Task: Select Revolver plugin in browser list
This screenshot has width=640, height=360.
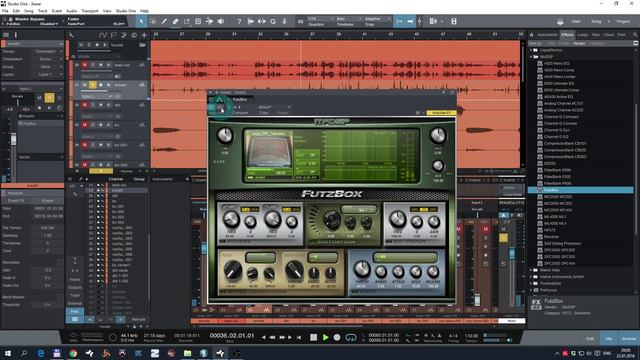Action: click(551, 237)
